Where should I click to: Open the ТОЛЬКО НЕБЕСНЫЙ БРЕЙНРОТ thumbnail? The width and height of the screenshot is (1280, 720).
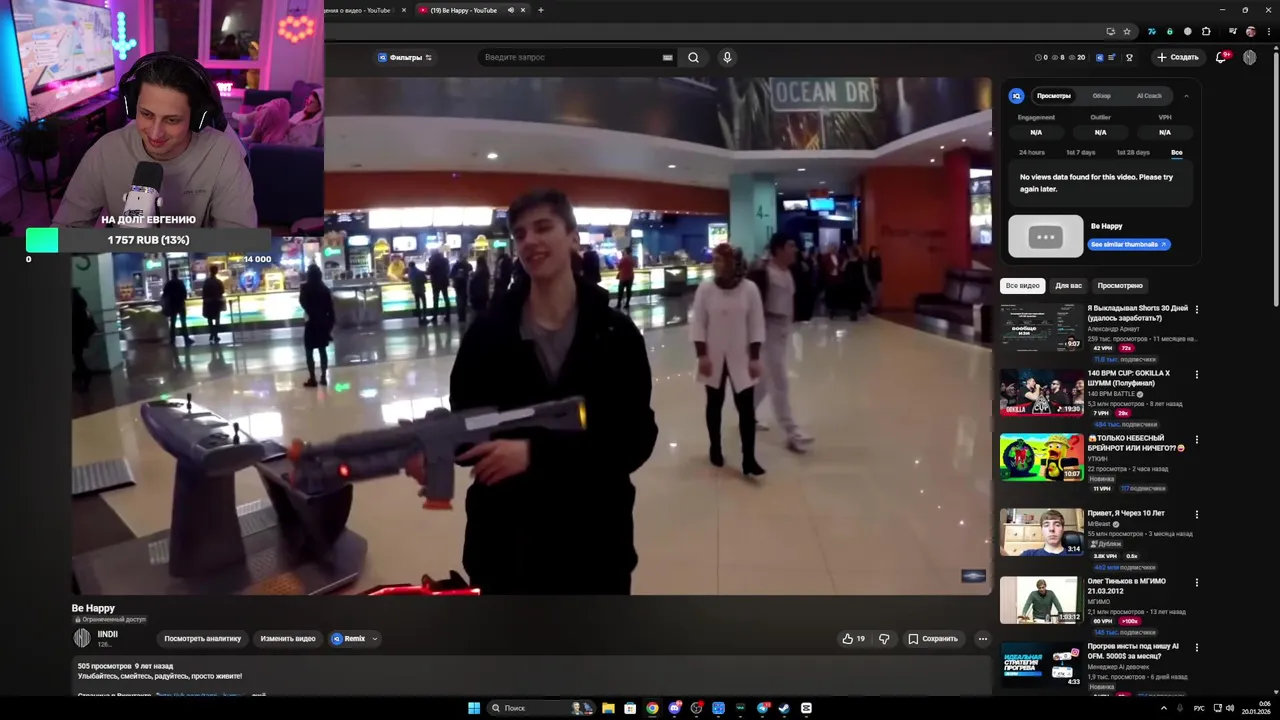pos(1042,457)
